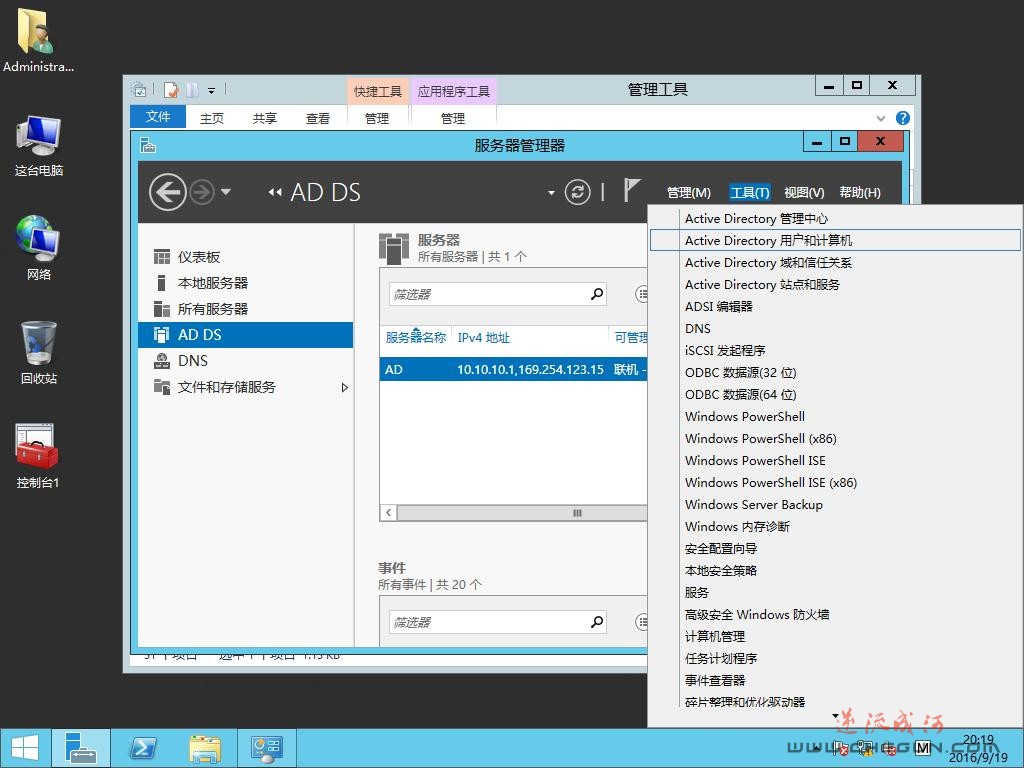
Task: Select DNS in the sidebar
Action: click(x=245, y=360)
